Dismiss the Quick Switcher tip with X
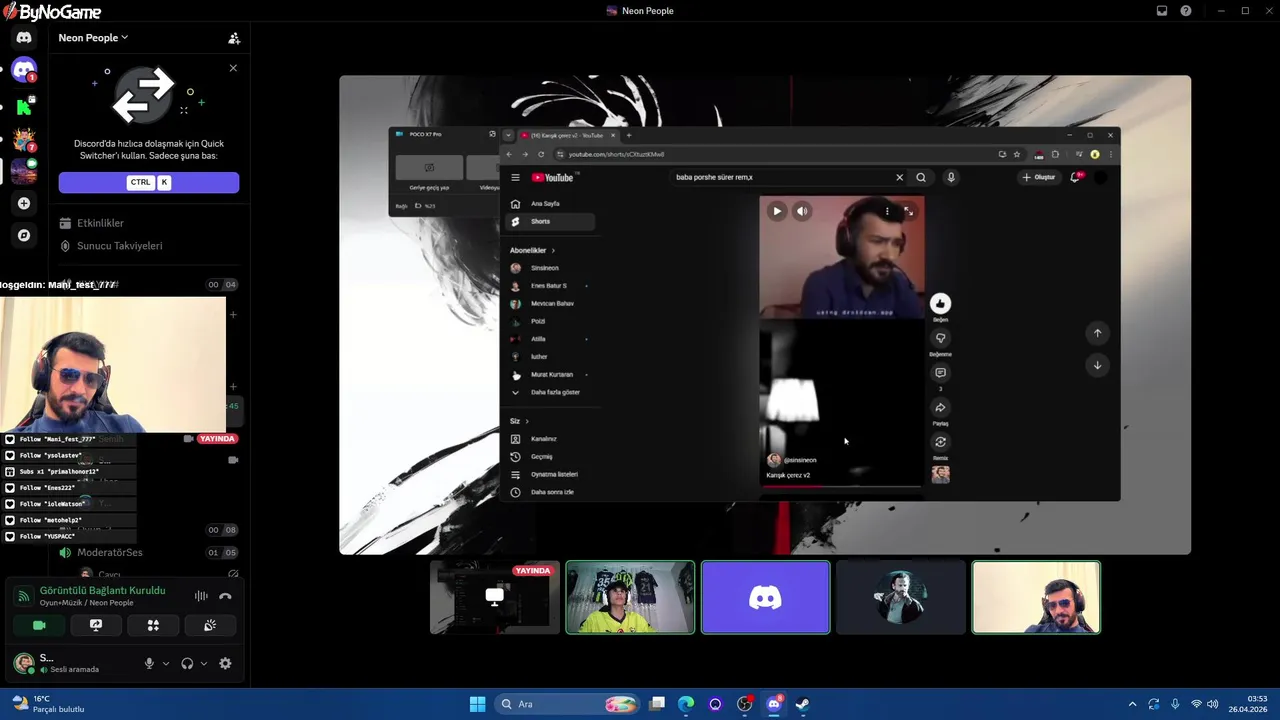 (x=233, y=68)
